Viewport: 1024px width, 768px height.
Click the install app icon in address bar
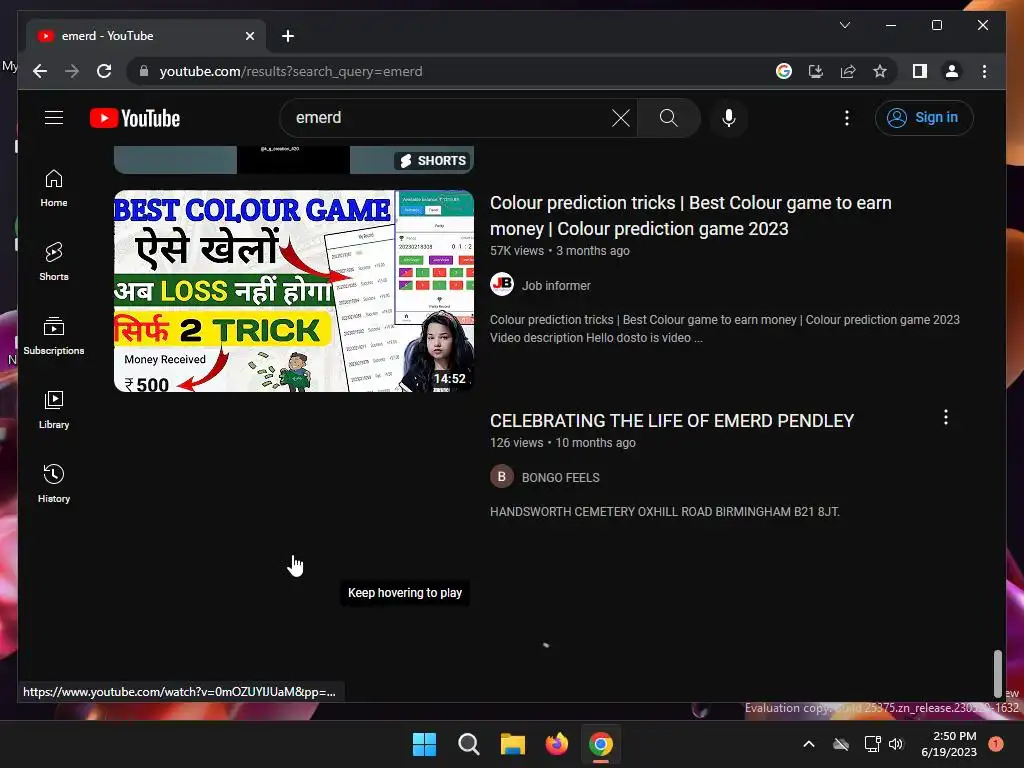pos(816,71)
